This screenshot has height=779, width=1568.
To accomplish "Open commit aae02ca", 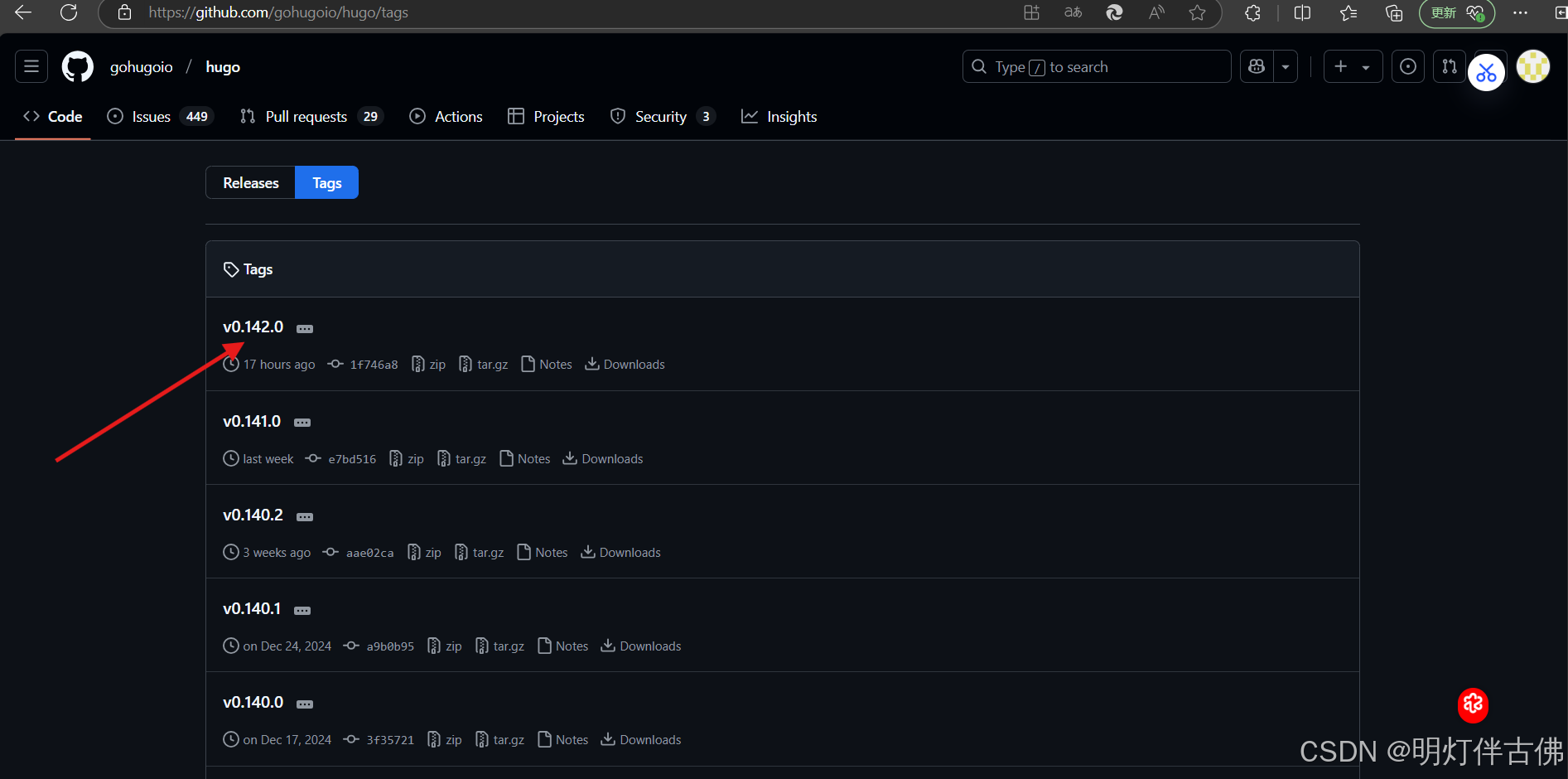I will tap(359, 552).
